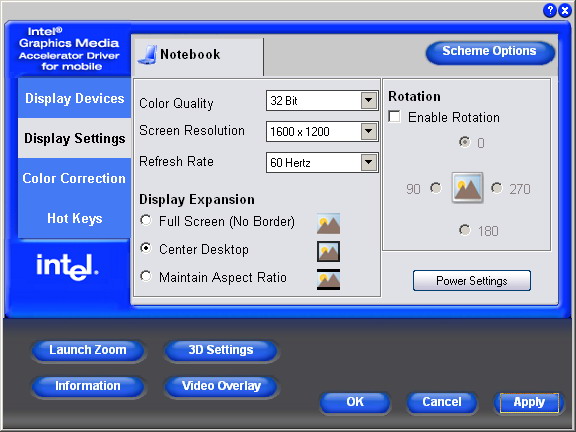The image size is (576, 432).
Task: Click the Apply button
Action: point(529,402)
